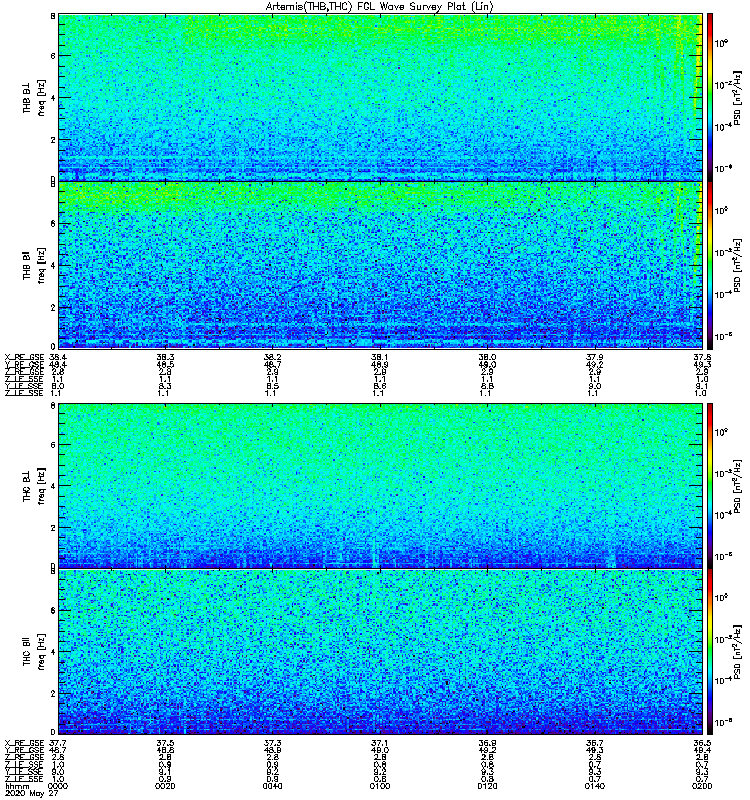Click the '0000' time tick label
Viewport: 750px width, 800px height.
pyautogui.click(x=58, y=786)
